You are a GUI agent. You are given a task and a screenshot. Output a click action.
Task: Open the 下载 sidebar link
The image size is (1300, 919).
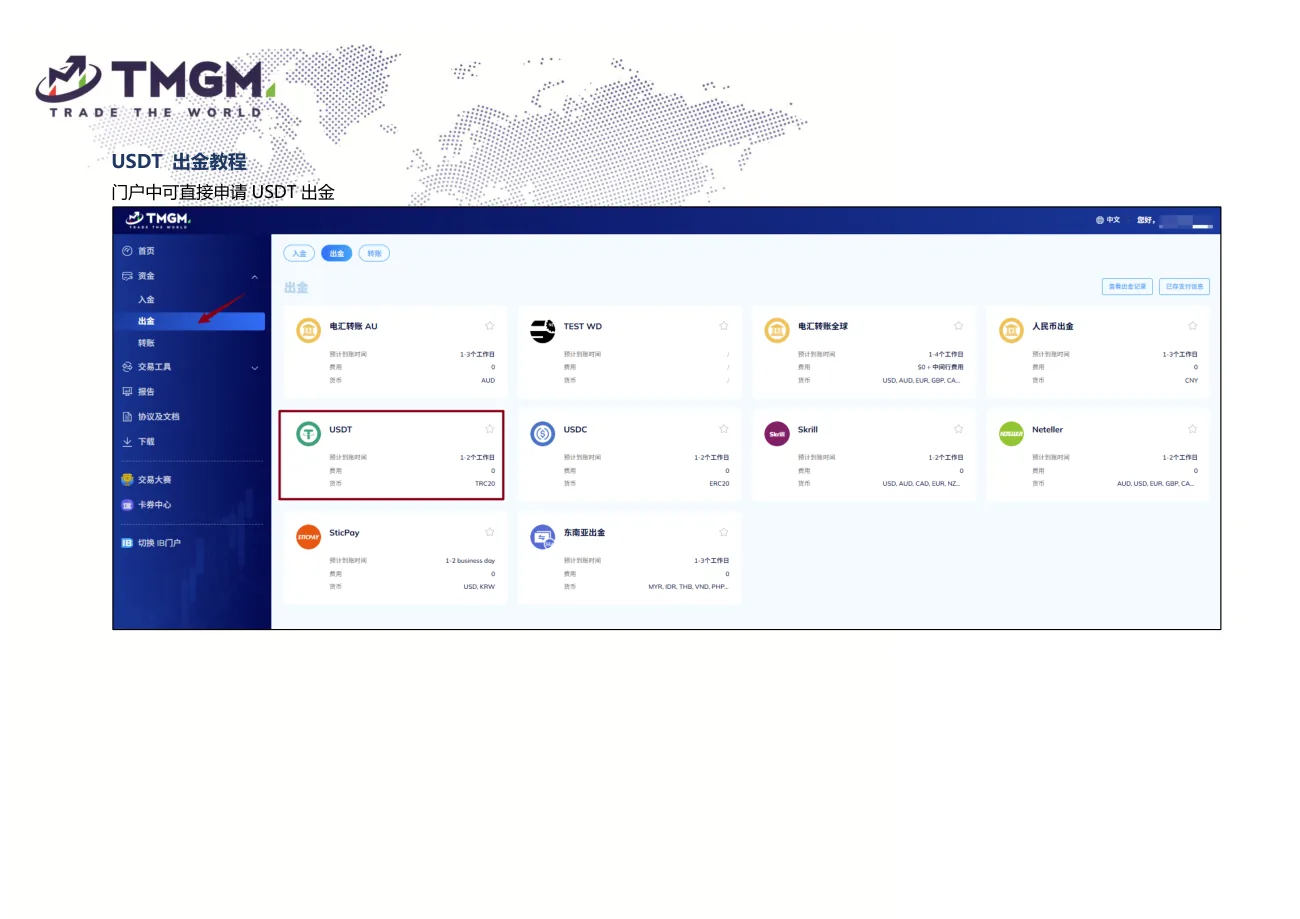point(146,442)
